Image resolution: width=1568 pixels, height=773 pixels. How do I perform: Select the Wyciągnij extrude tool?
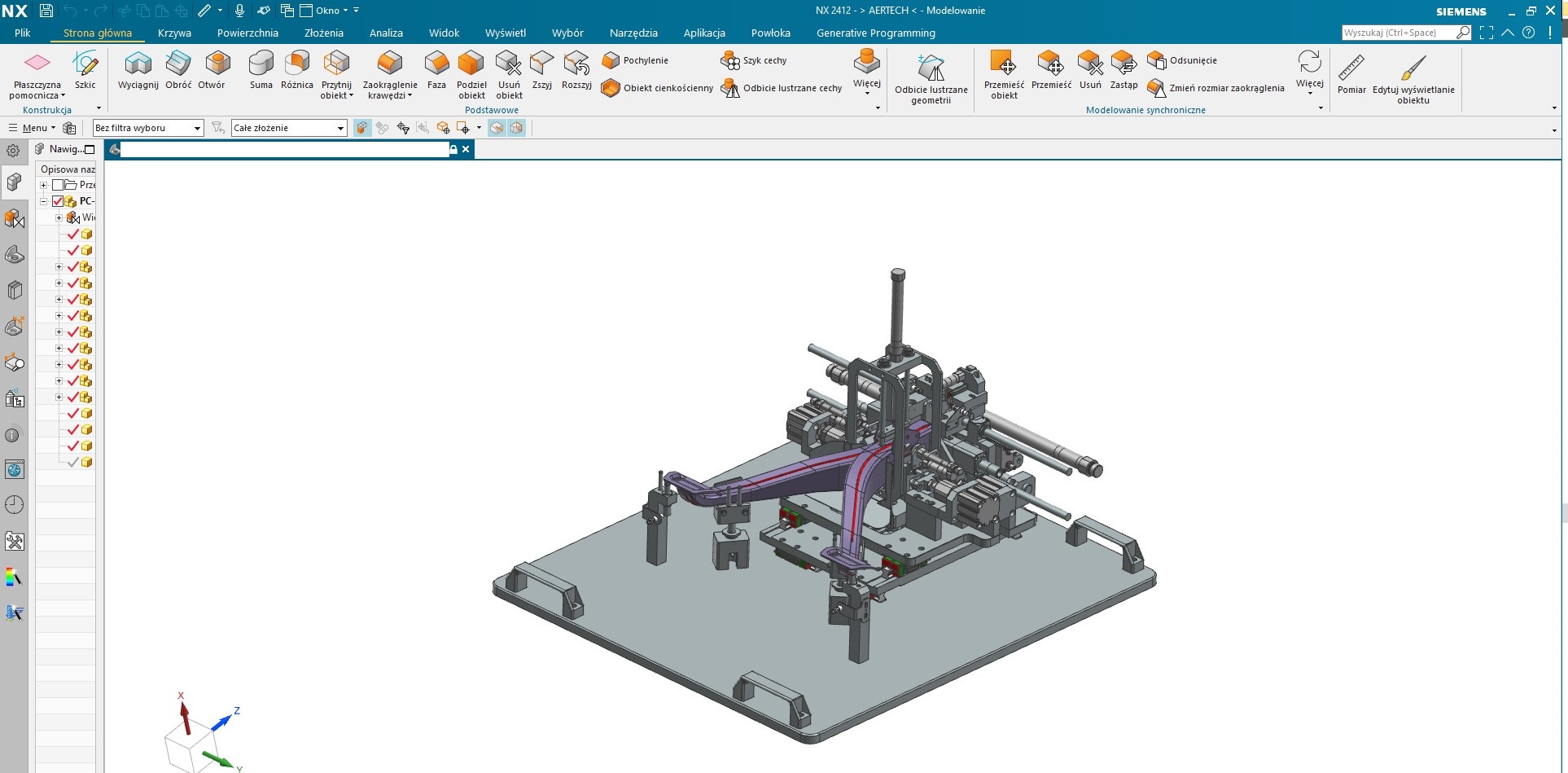(138, 70)
